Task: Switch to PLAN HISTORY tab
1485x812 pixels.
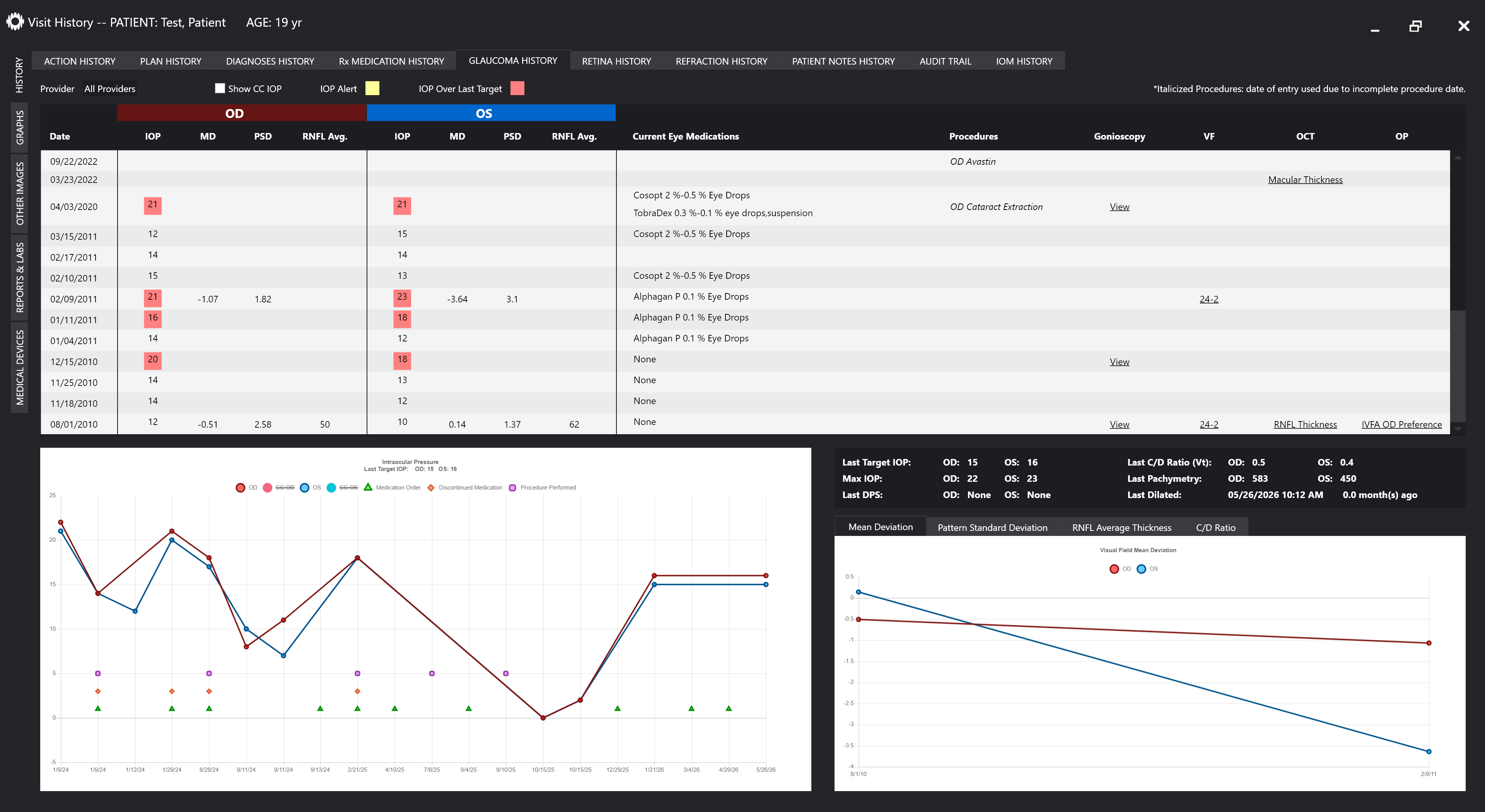Action: [x=171, y=61]
